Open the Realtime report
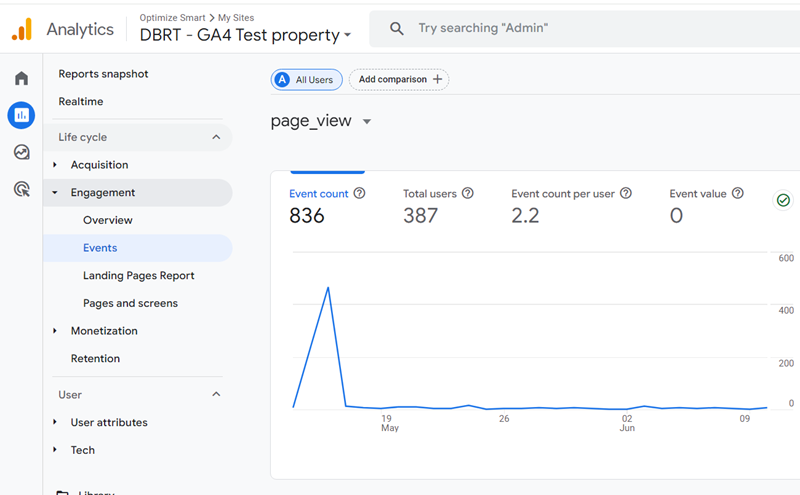The width and height of the screenshot is (800, 495). [x=81, y=102]
